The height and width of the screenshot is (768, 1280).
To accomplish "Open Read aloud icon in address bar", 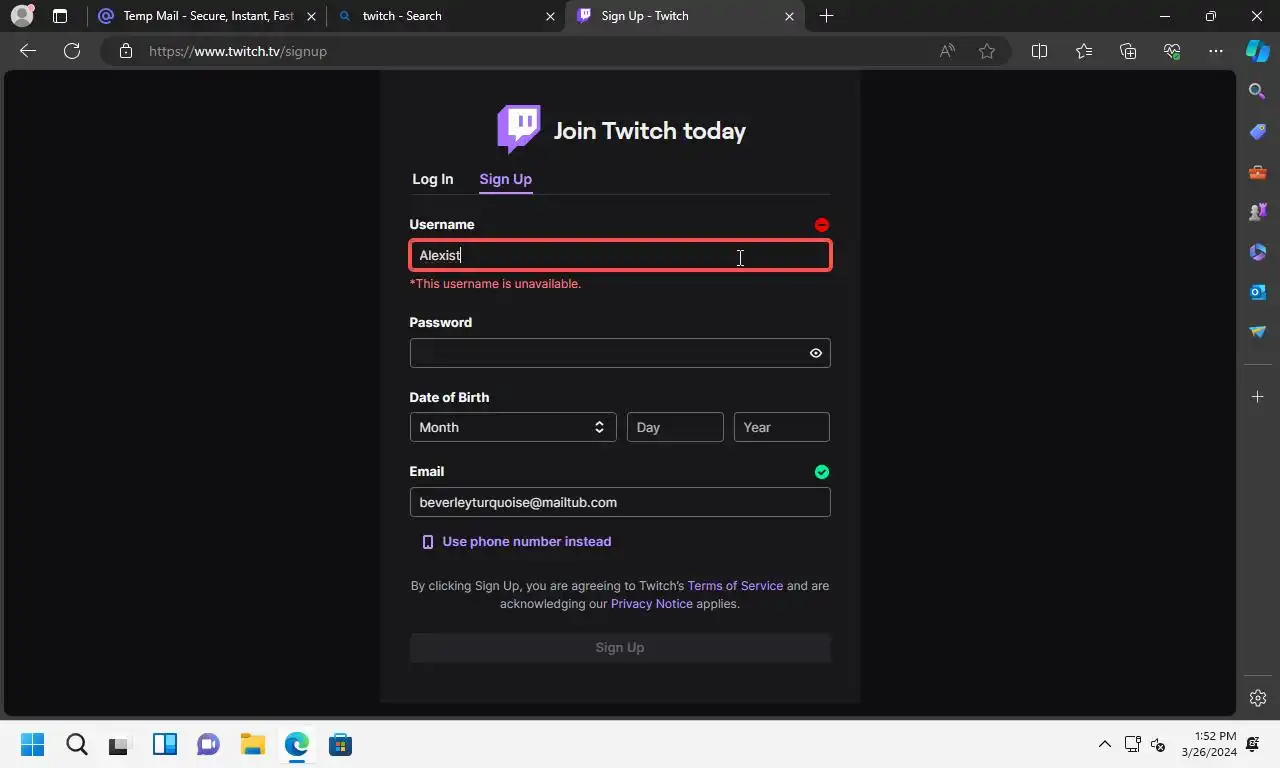I will (x=947, y=51).
